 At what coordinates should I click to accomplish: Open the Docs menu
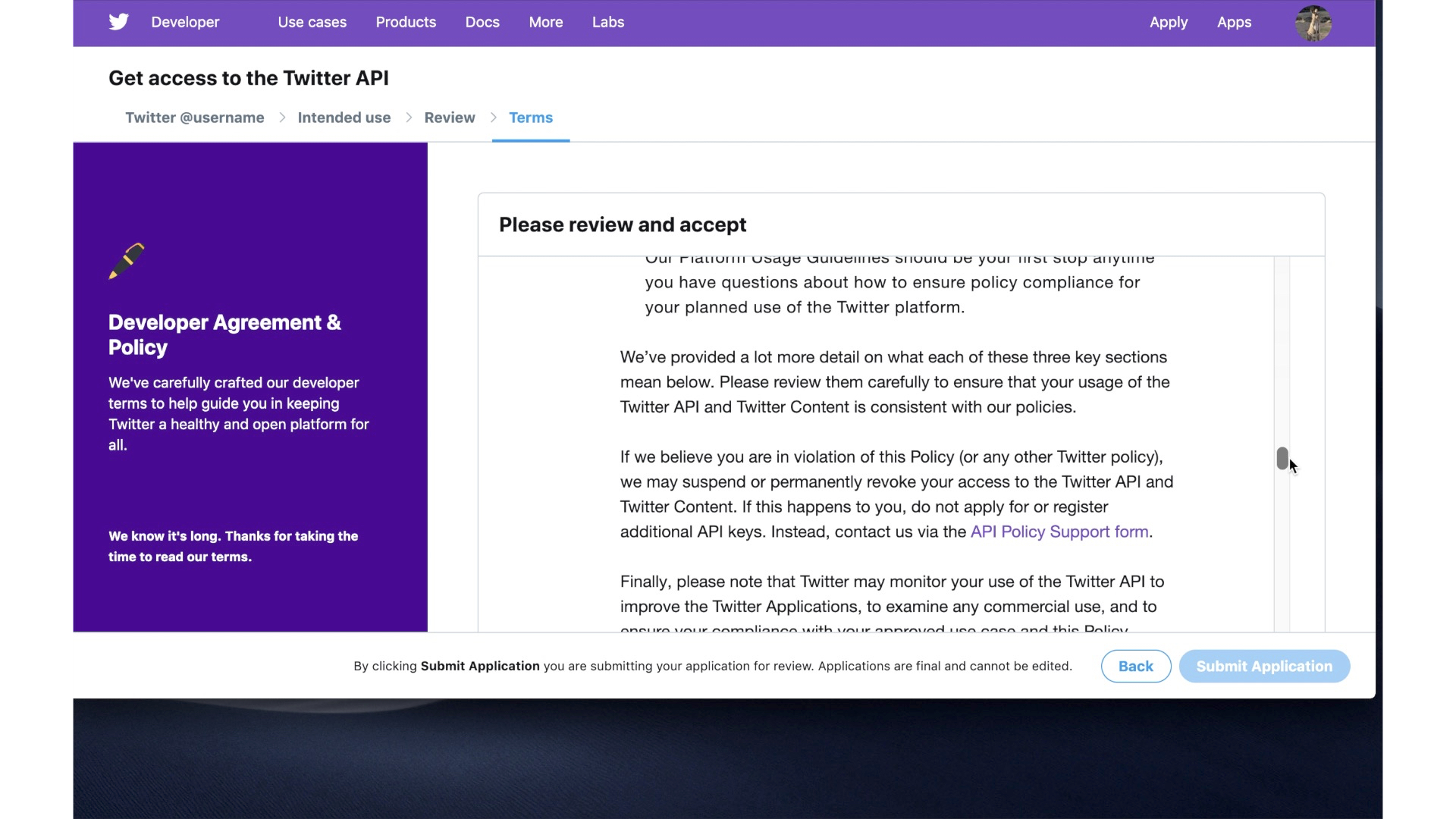pyautogui.click(x=482, y=22)
